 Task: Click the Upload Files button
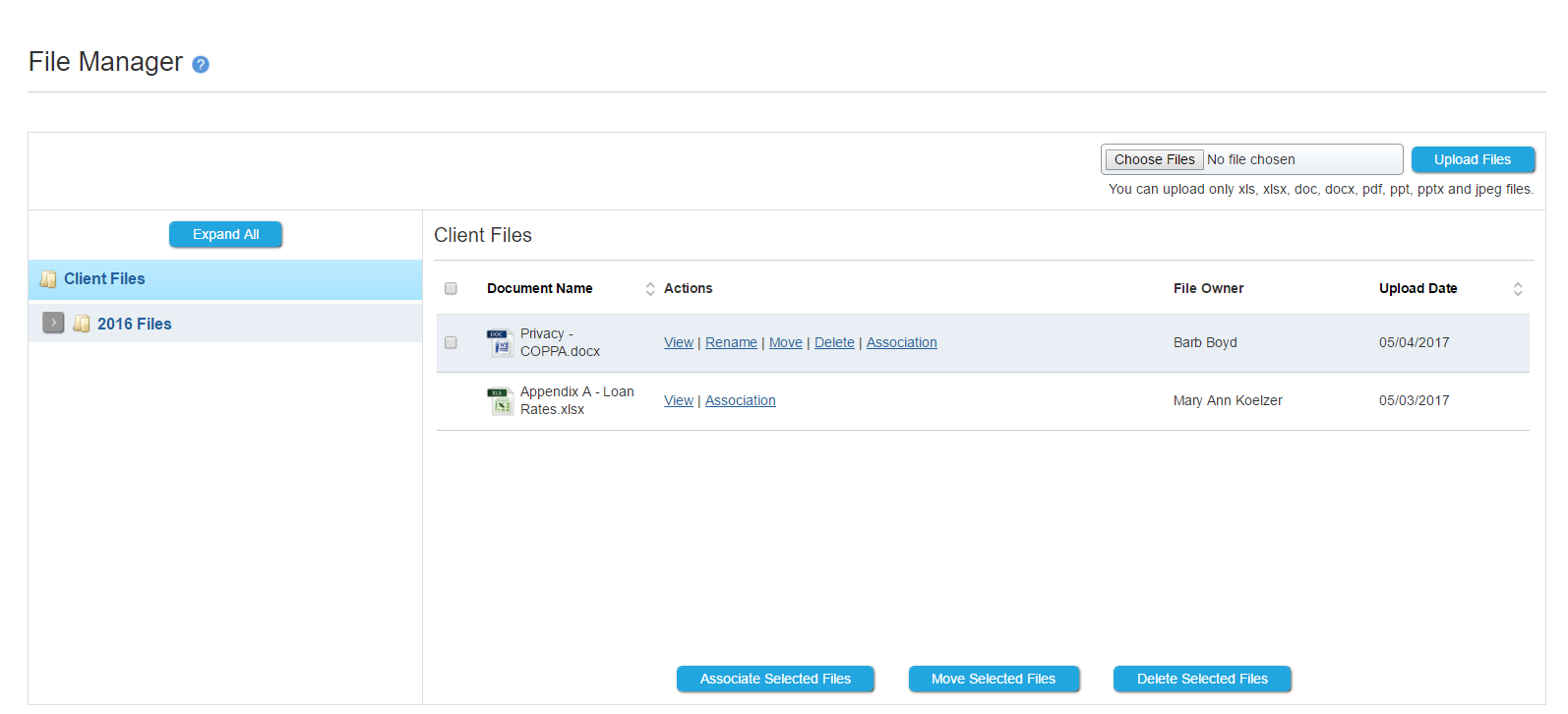1473,159
